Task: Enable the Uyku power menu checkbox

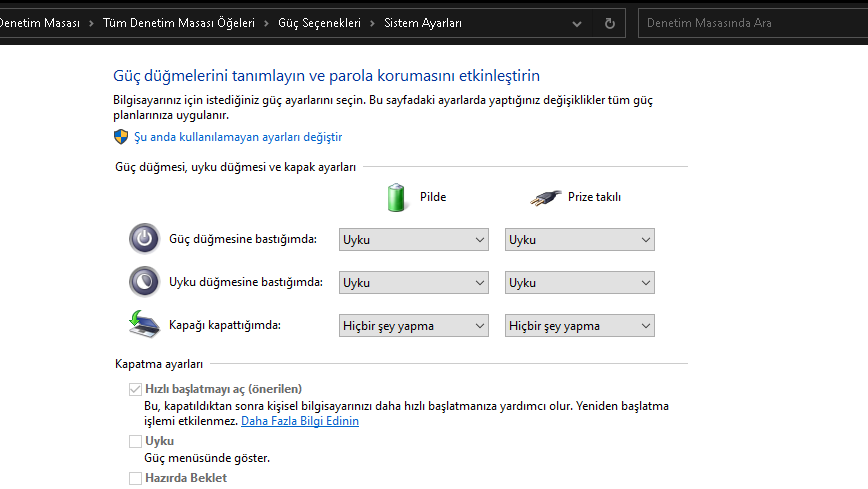Action: (x=135, y=441)
